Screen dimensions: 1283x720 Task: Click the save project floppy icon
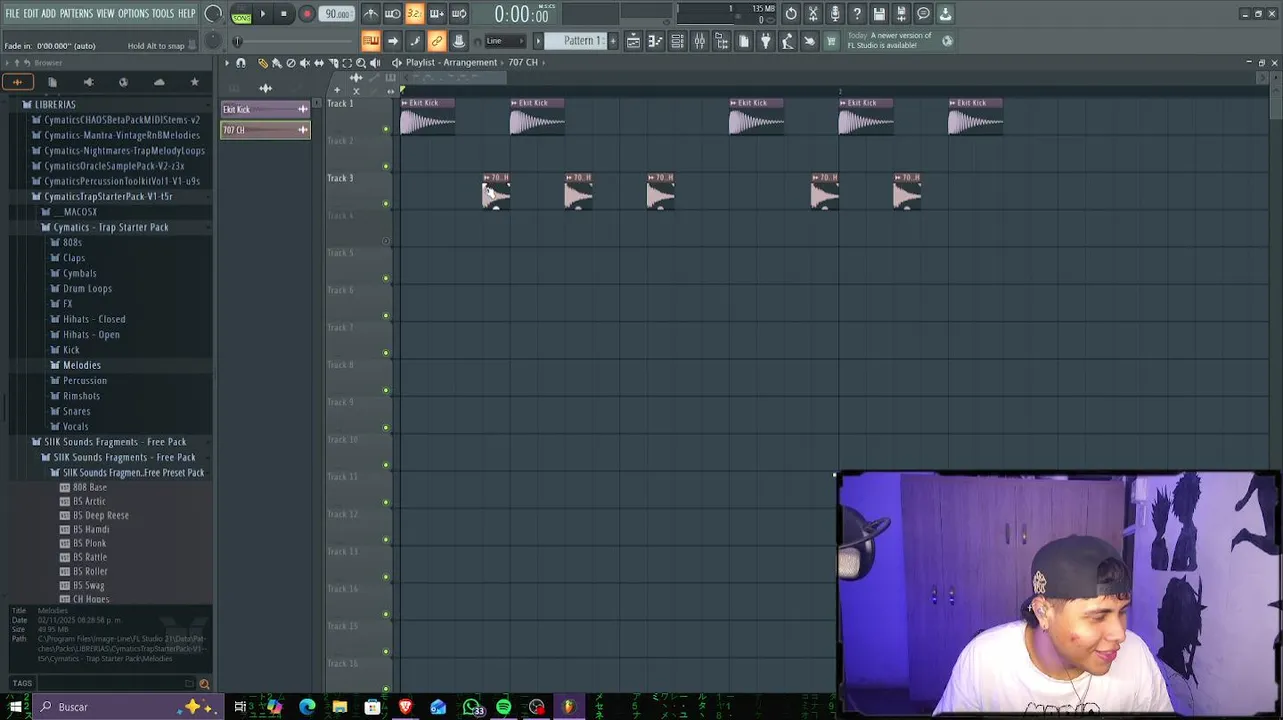[879, 14]
